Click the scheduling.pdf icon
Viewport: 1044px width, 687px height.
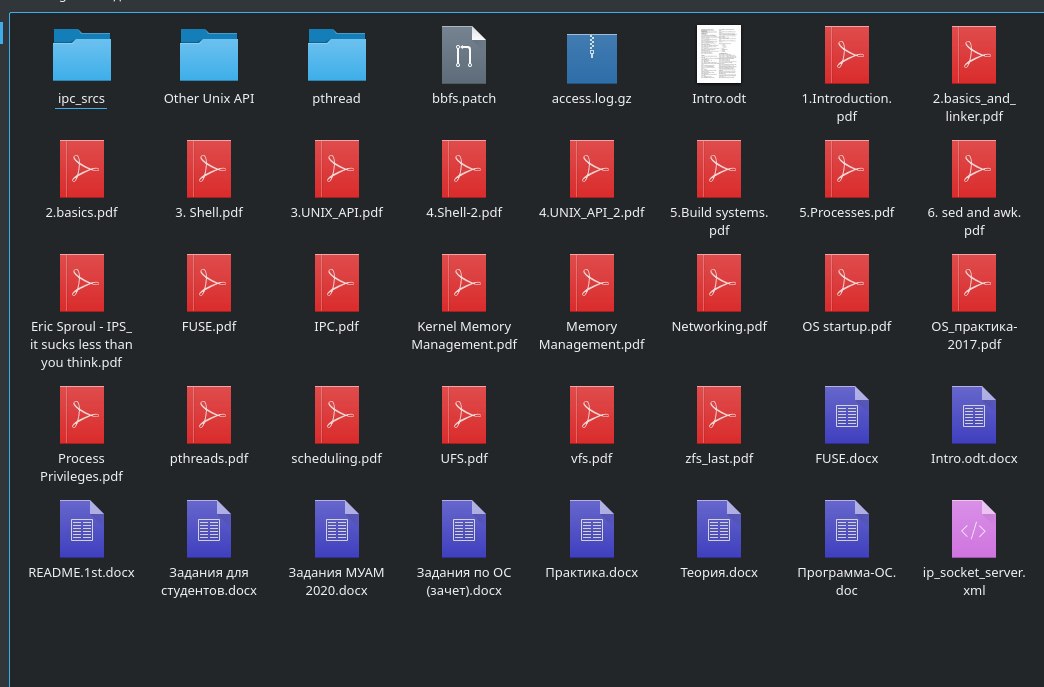(x=336, y=415)
